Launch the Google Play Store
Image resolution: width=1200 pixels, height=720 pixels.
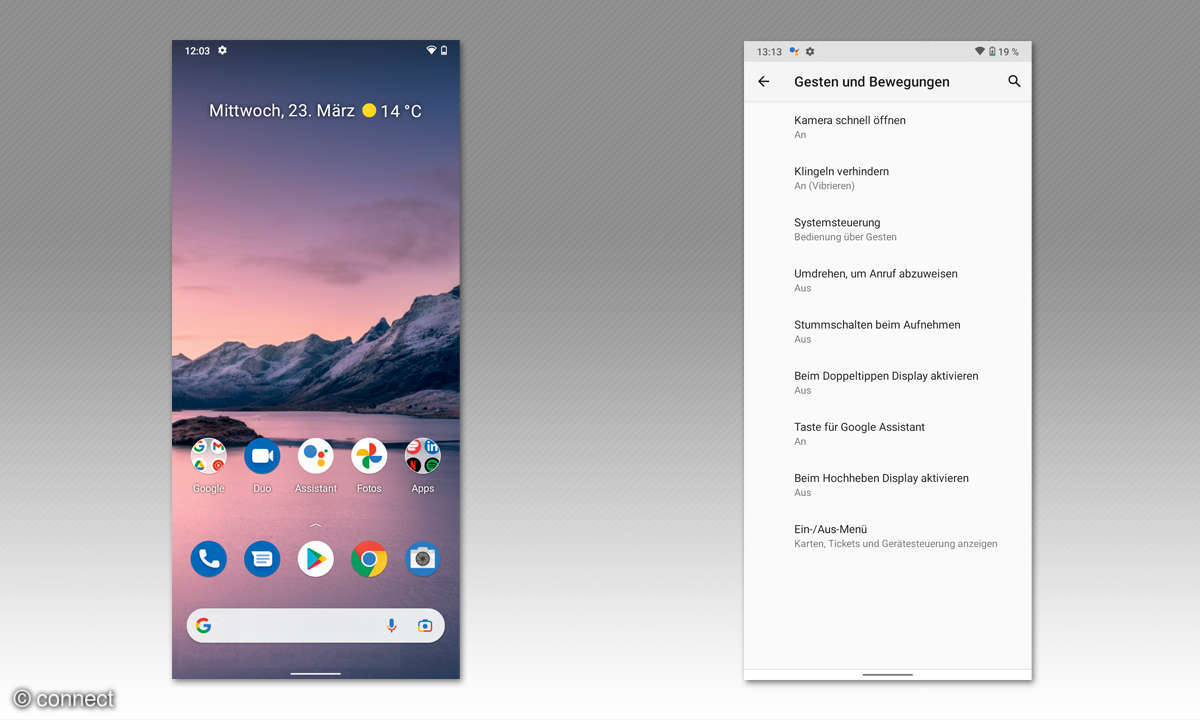click(316, 559)
